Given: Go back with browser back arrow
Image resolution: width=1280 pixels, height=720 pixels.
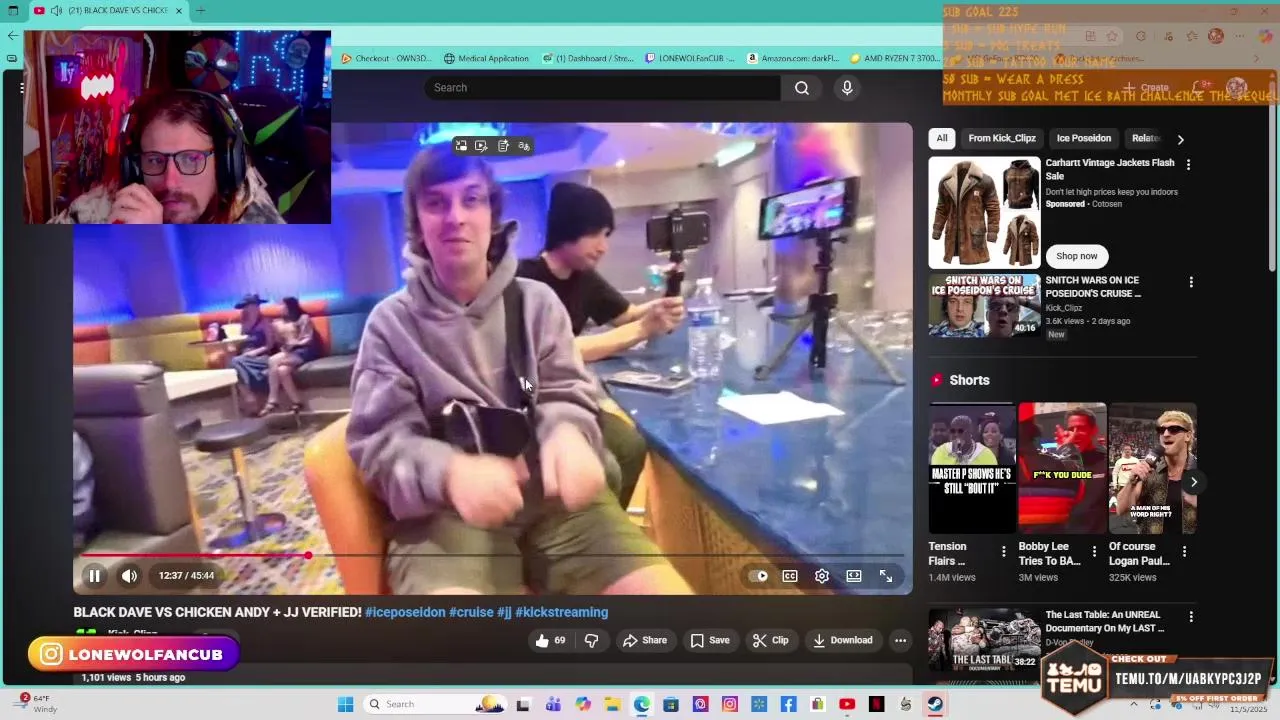Looking at the screenshot, I should coord(12,36).
